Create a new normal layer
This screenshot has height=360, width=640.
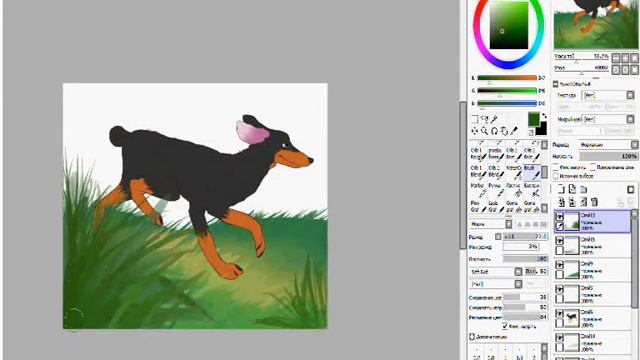(x=561, y=189)
